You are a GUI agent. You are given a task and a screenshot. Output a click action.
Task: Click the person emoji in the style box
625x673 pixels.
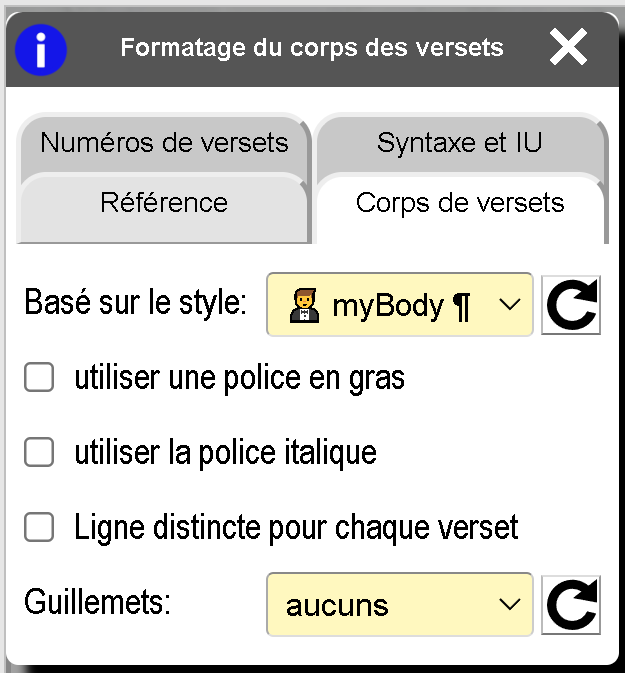[303, 305]
